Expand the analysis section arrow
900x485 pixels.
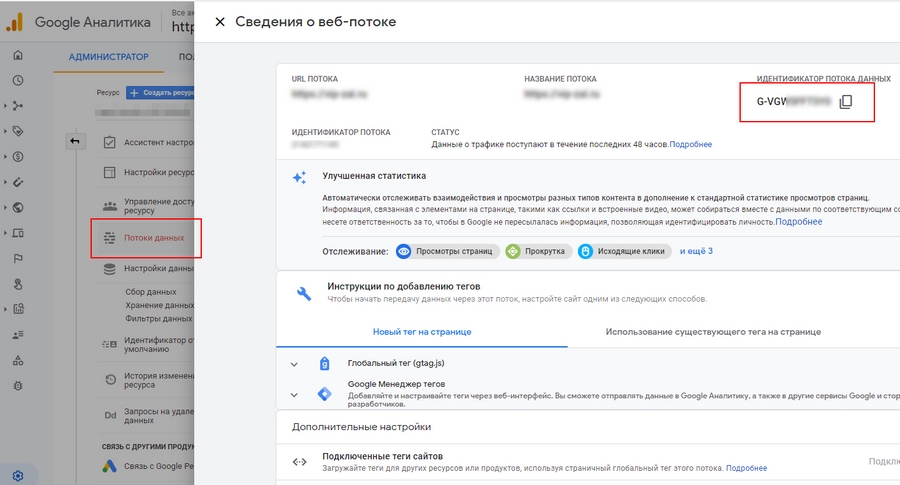click(5, 309)
